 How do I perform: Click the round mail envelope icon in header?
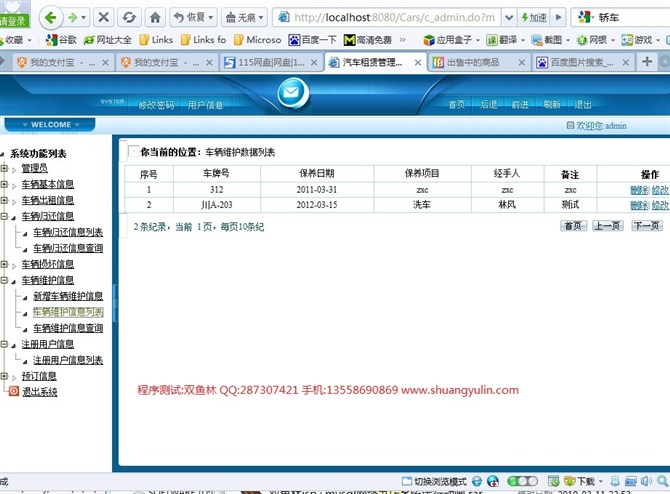pyautogui.click(x=292, y=92)
